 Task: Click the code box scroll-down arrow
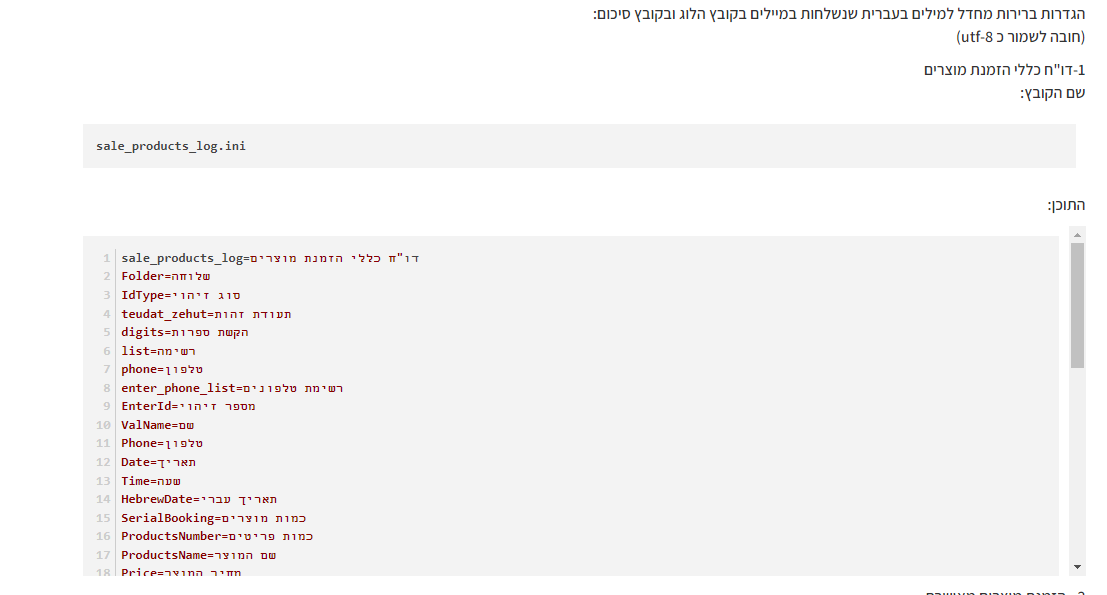pos(1077,566)
